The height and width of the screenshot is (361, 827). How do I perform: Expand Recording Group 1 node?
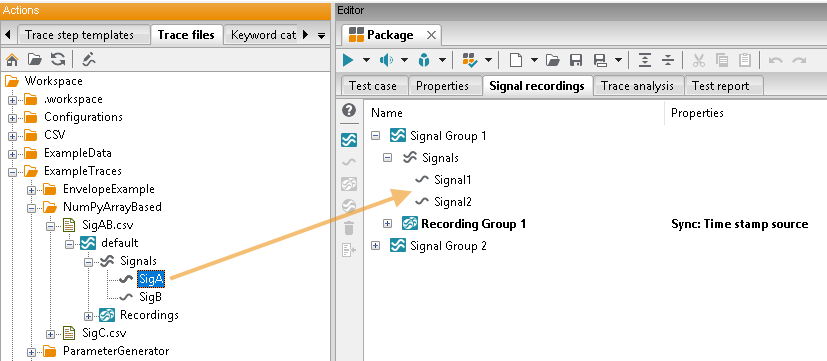[x=388, y=224]
